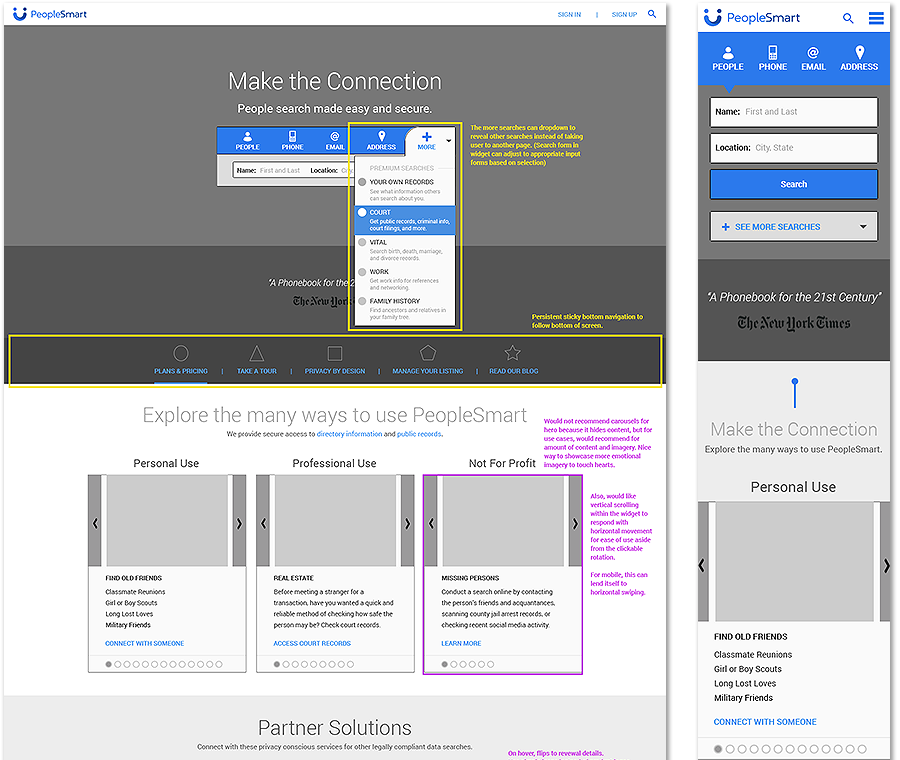The image size is (900, 760).
Task: Tap the mobile Location input field
Action: point(794,148)
